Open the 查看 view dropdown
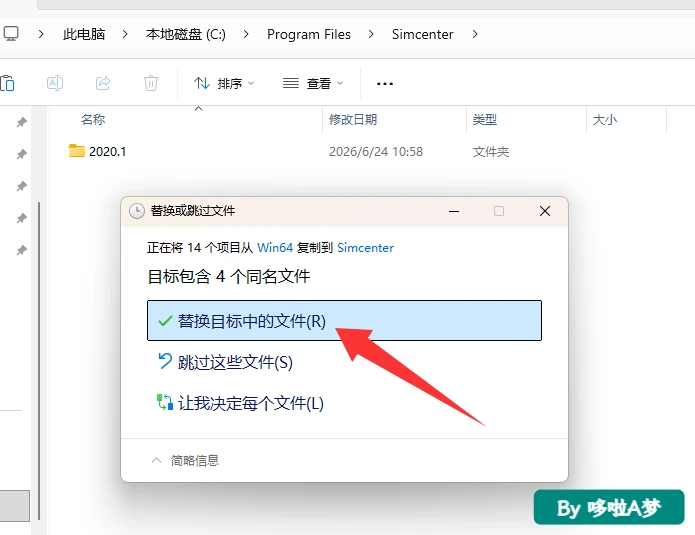Image resolution: width=695 pixels, height=535 pixels. (313, 83)
